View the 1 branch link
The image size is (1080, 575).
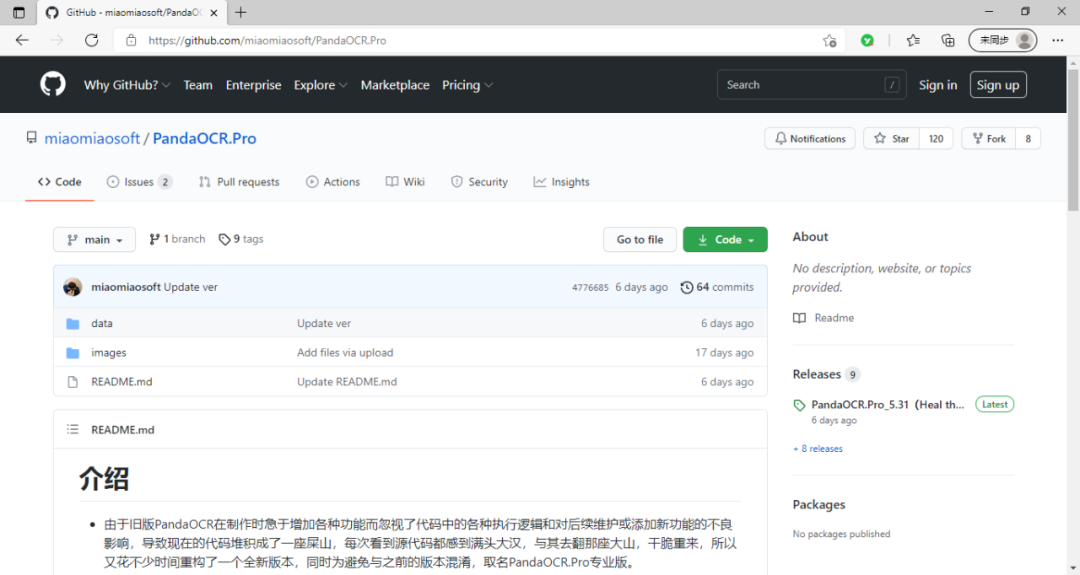pyautogui.click(x=177, y=239)
